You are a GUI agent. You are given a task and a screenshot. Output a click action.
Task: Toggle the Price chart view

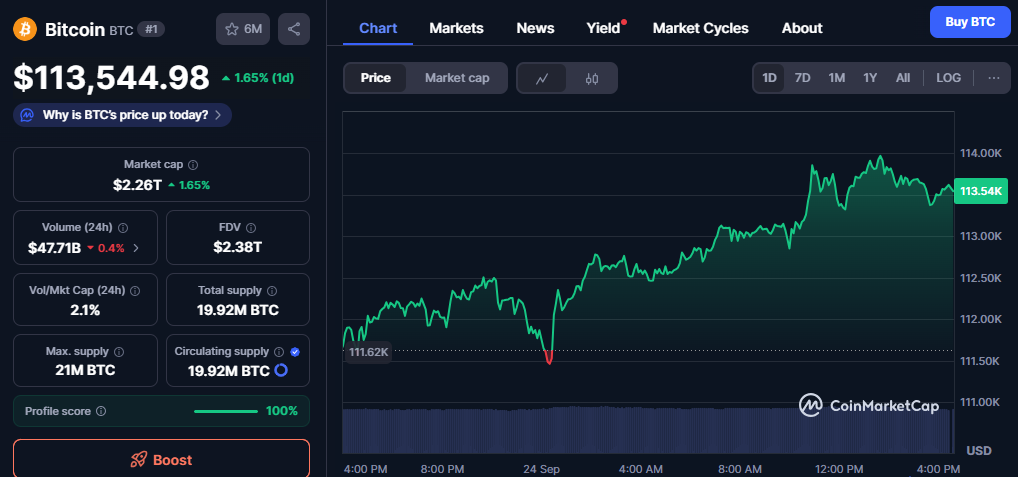click(376, 79)
